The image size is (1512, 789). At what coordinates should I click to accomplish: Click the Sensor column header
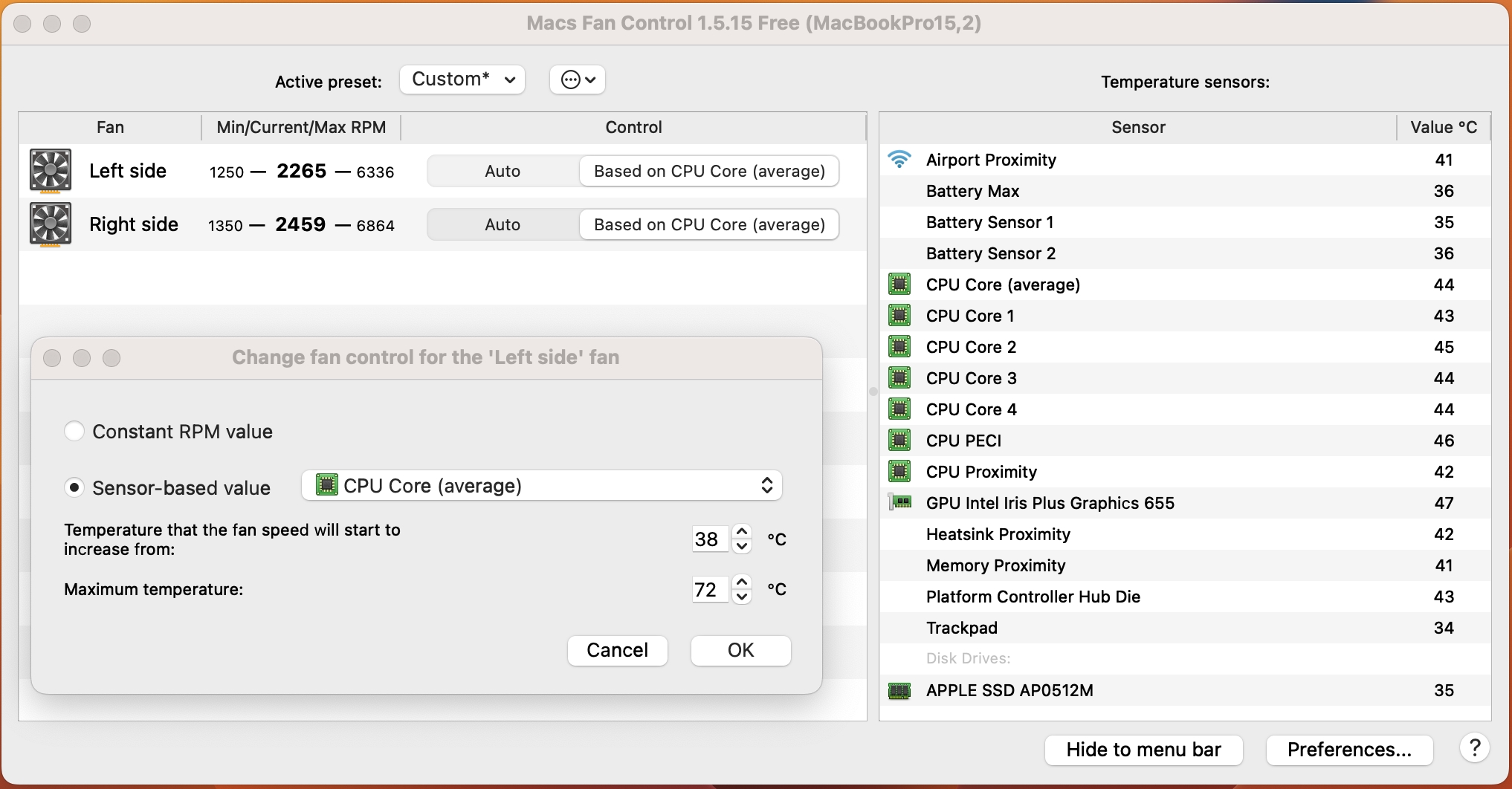click(1137, 127)
